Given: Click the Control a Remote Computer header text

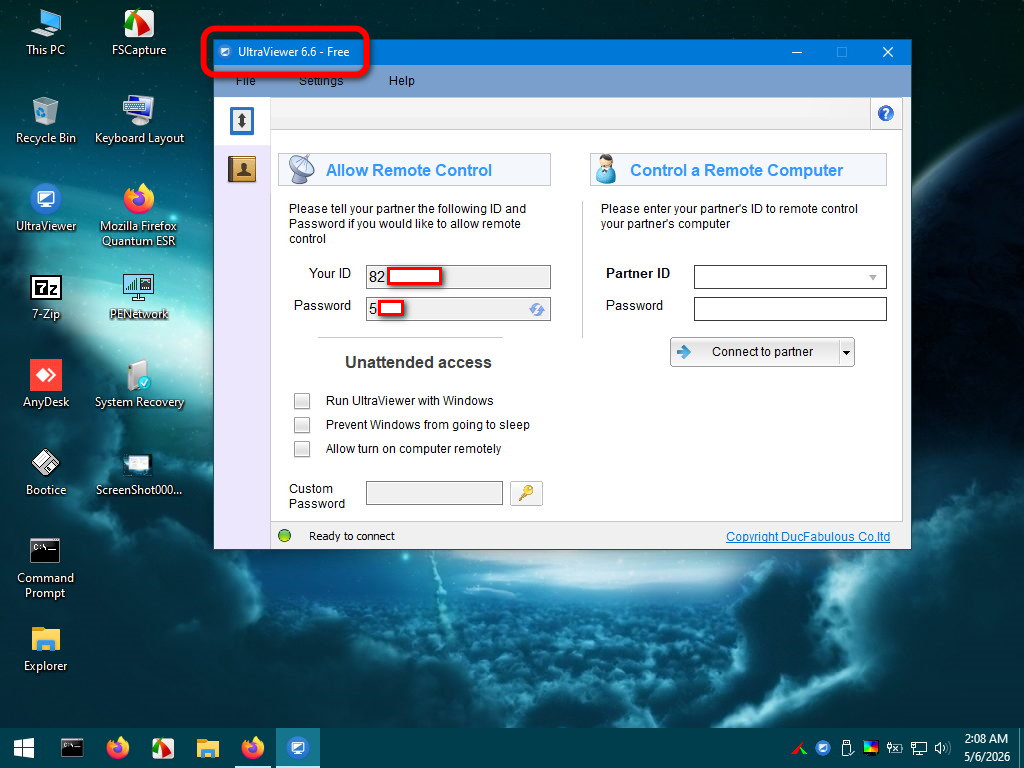Looking at the screenshot, I should 737,170.
